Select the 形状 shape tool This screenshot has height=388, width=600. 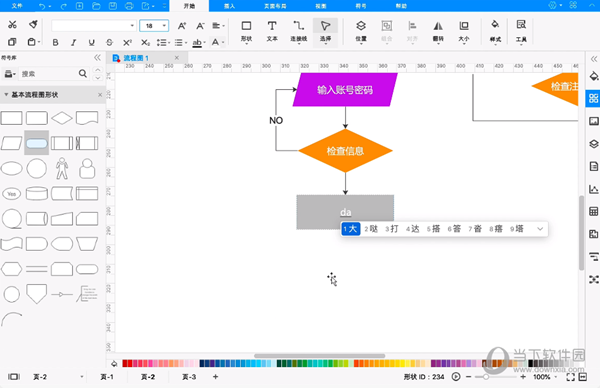click(x=246, y=31)
